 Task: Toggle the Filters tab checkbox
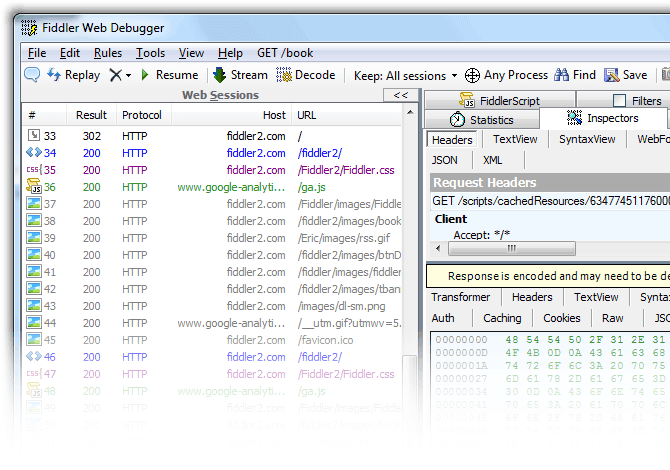[x=620, y=101]
